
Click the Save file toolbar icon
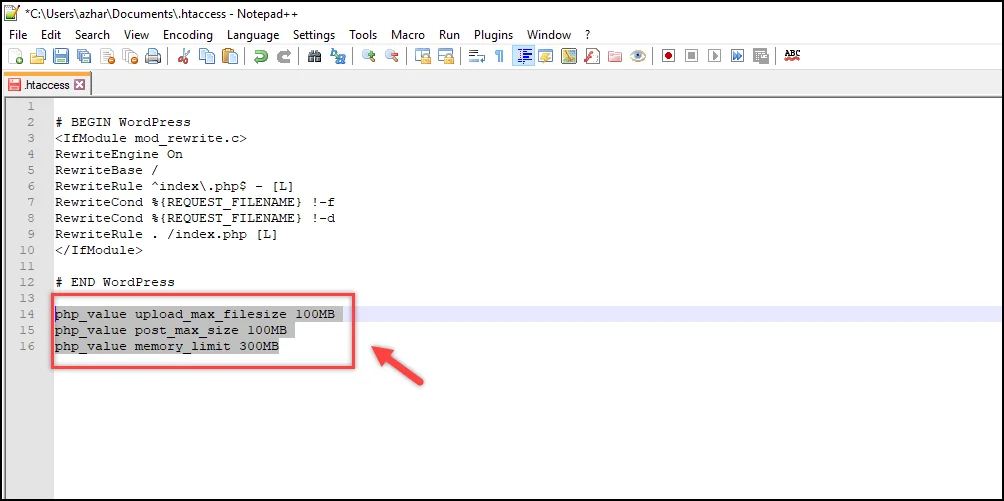(x=60, y=57)
